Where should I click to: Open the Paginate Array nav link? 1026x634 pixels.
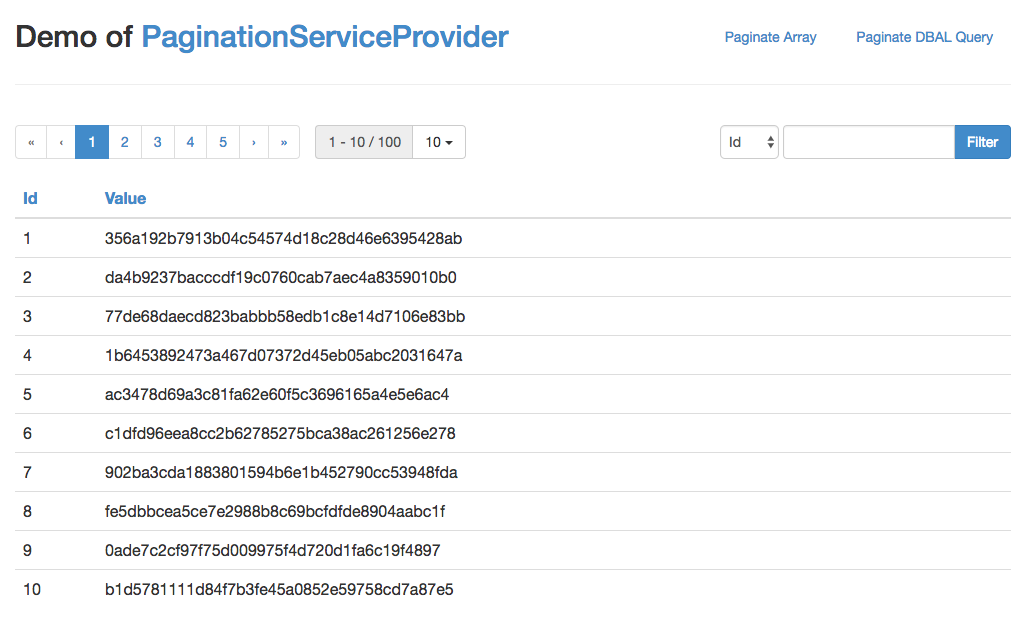pyautogui.click(x=770, y=37)
